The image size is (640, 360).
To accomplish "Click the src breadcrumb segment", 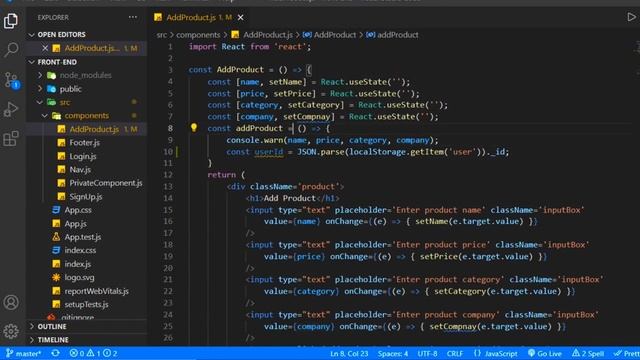I will pyautogui.click(x=162, y=35).
